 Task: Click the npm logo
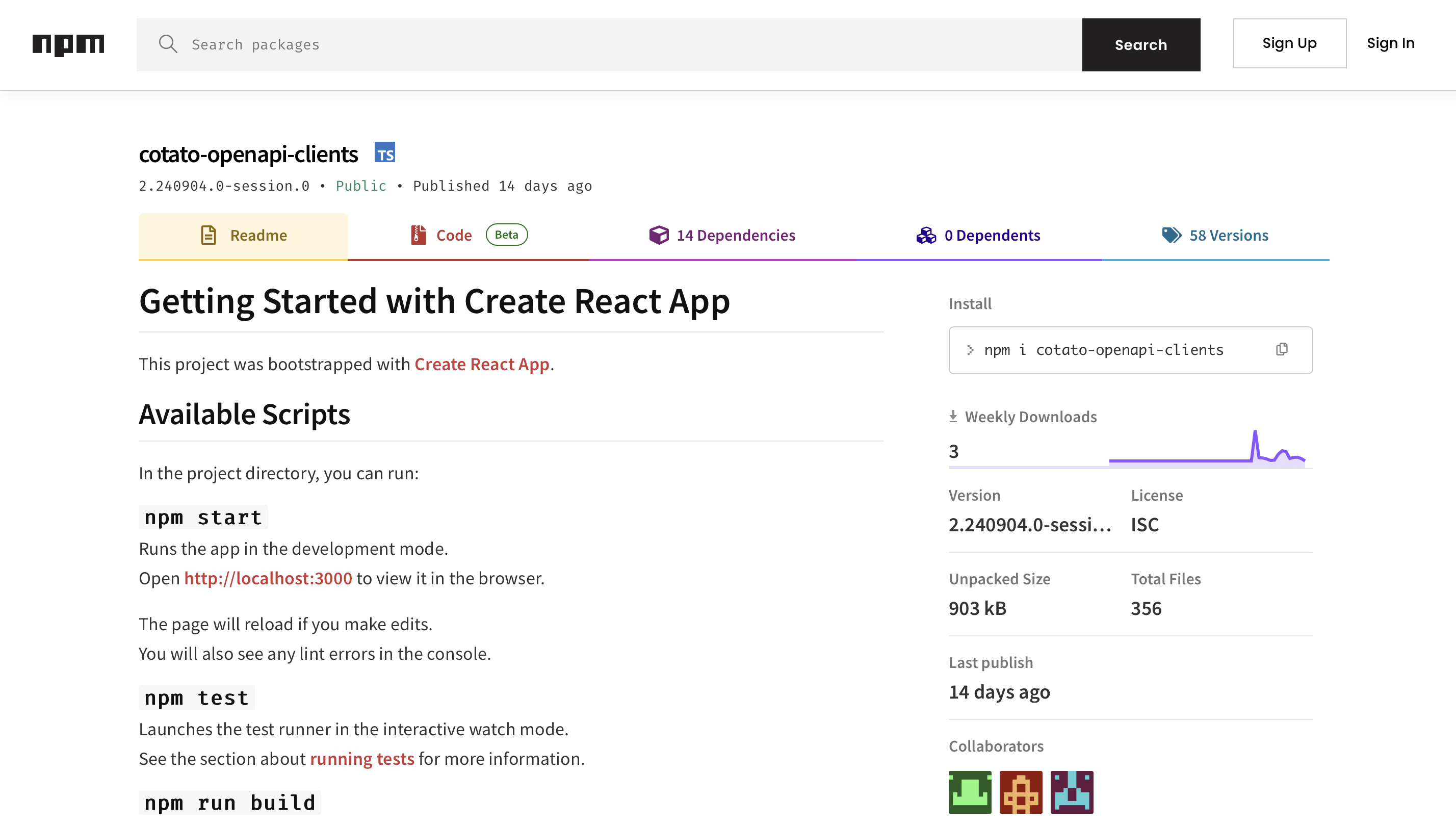(x=68, y=44)
